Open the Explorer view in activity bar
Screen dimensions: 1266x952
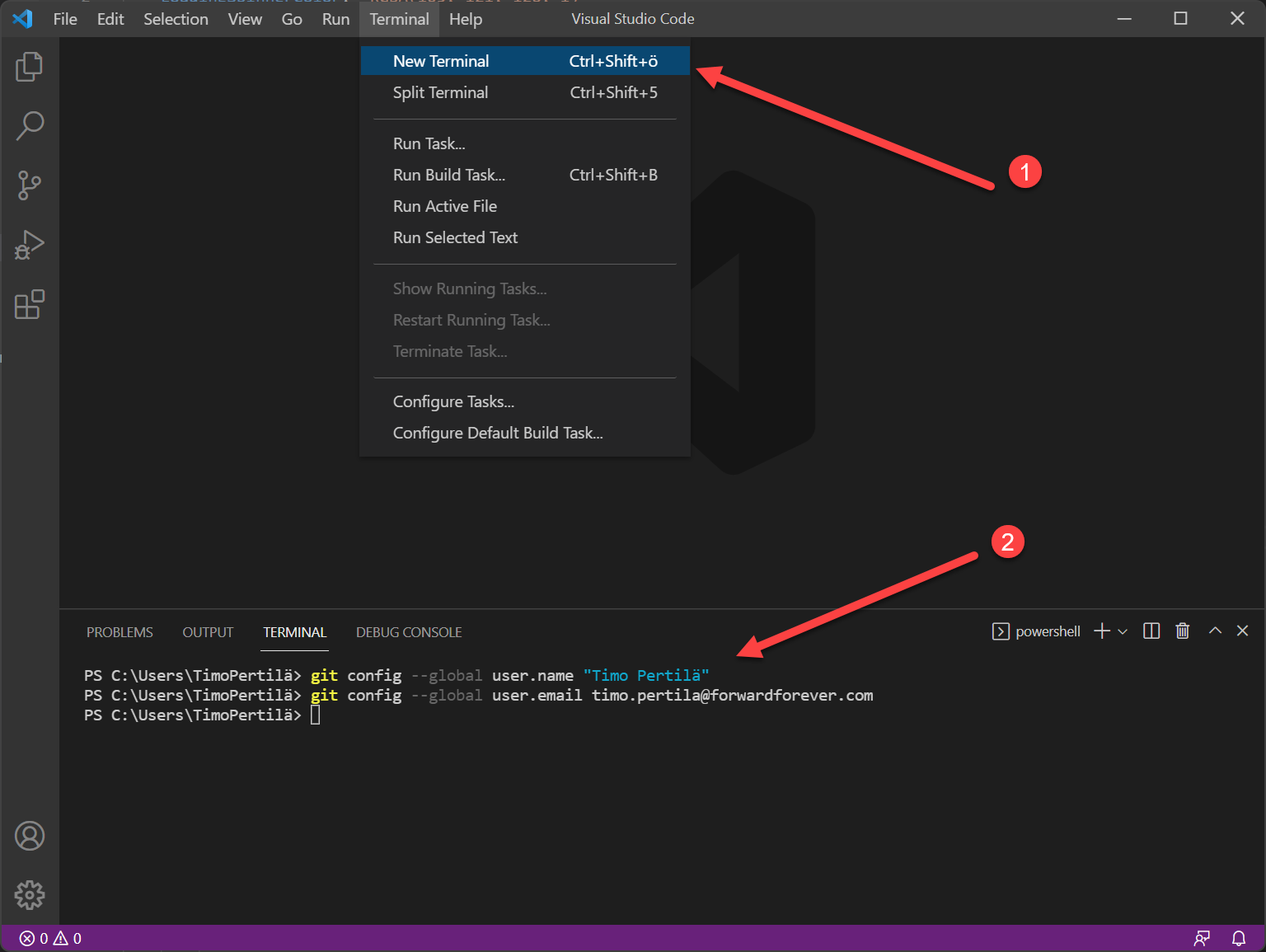pyautogui.click(x=29, y=67)
